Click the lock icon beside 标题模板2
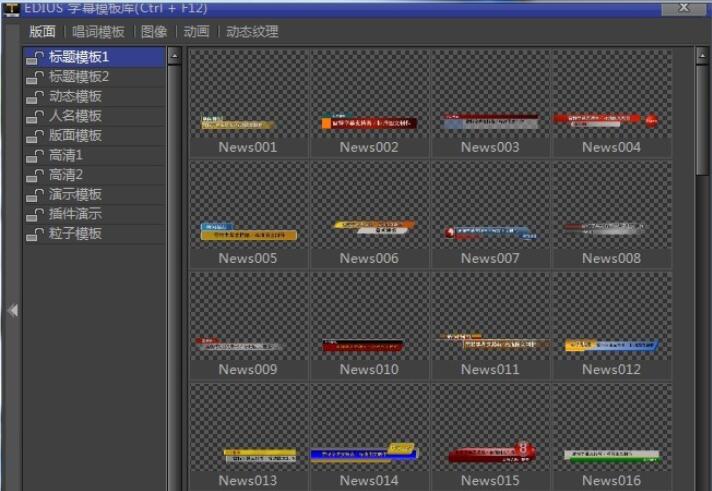712x491 pixels. click(x=35, y=77)
